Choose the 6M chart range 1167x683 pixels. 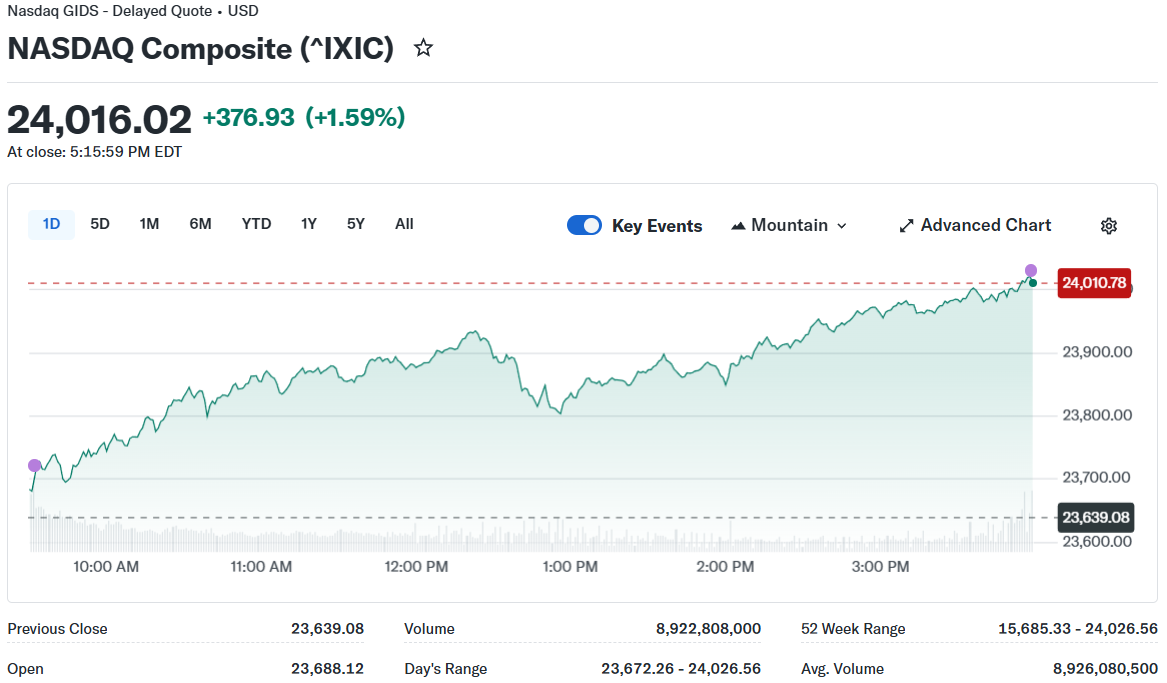[x=200, y=224]
